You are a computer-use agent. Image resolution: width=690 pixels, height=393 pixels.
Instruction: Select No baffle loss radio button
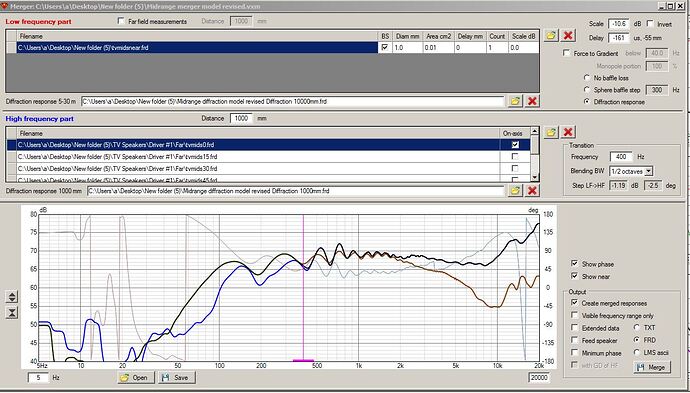point(587,77)
